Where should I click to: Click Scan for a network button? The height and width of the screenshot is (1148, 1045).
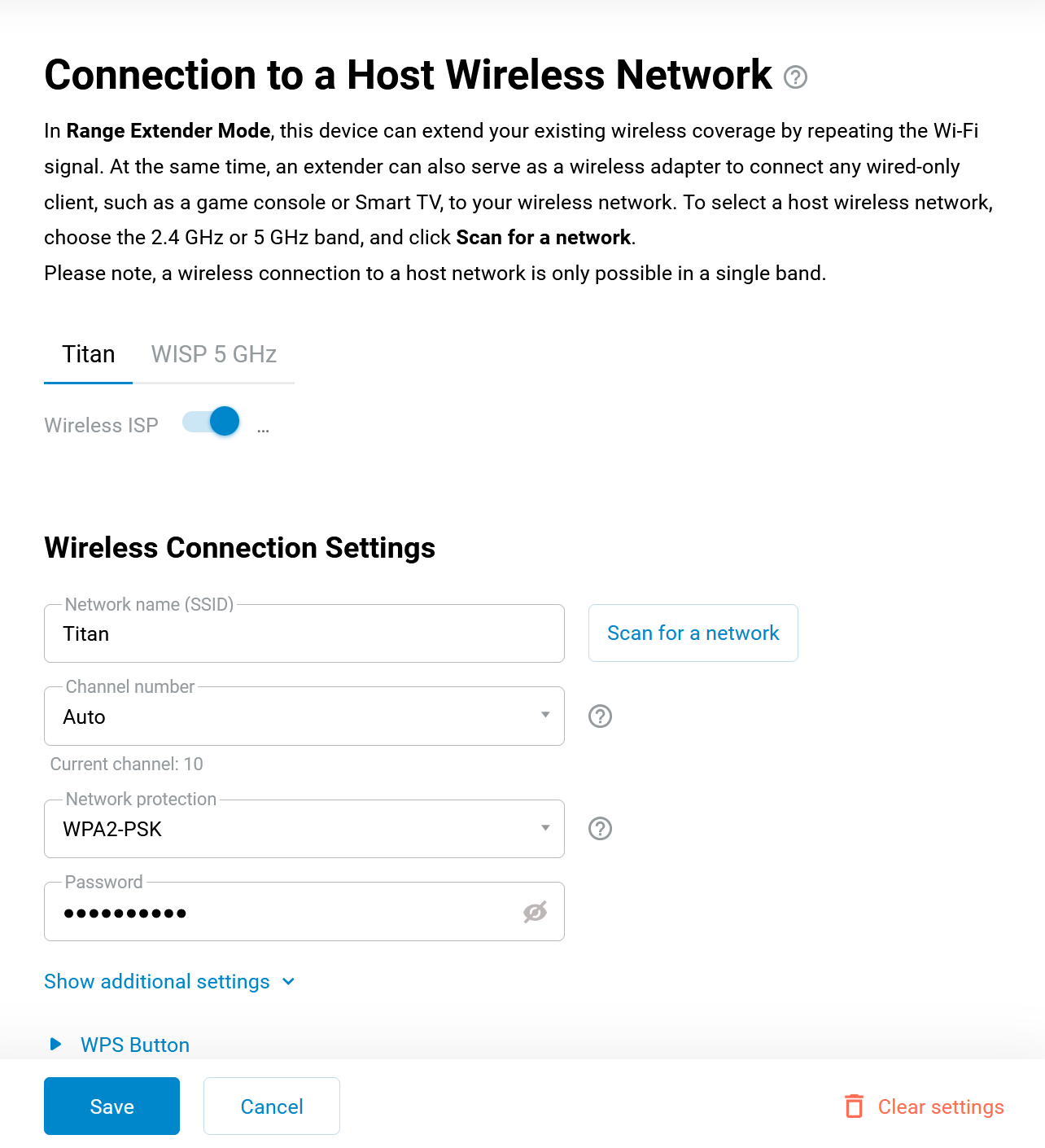click(x=693, y=633)
